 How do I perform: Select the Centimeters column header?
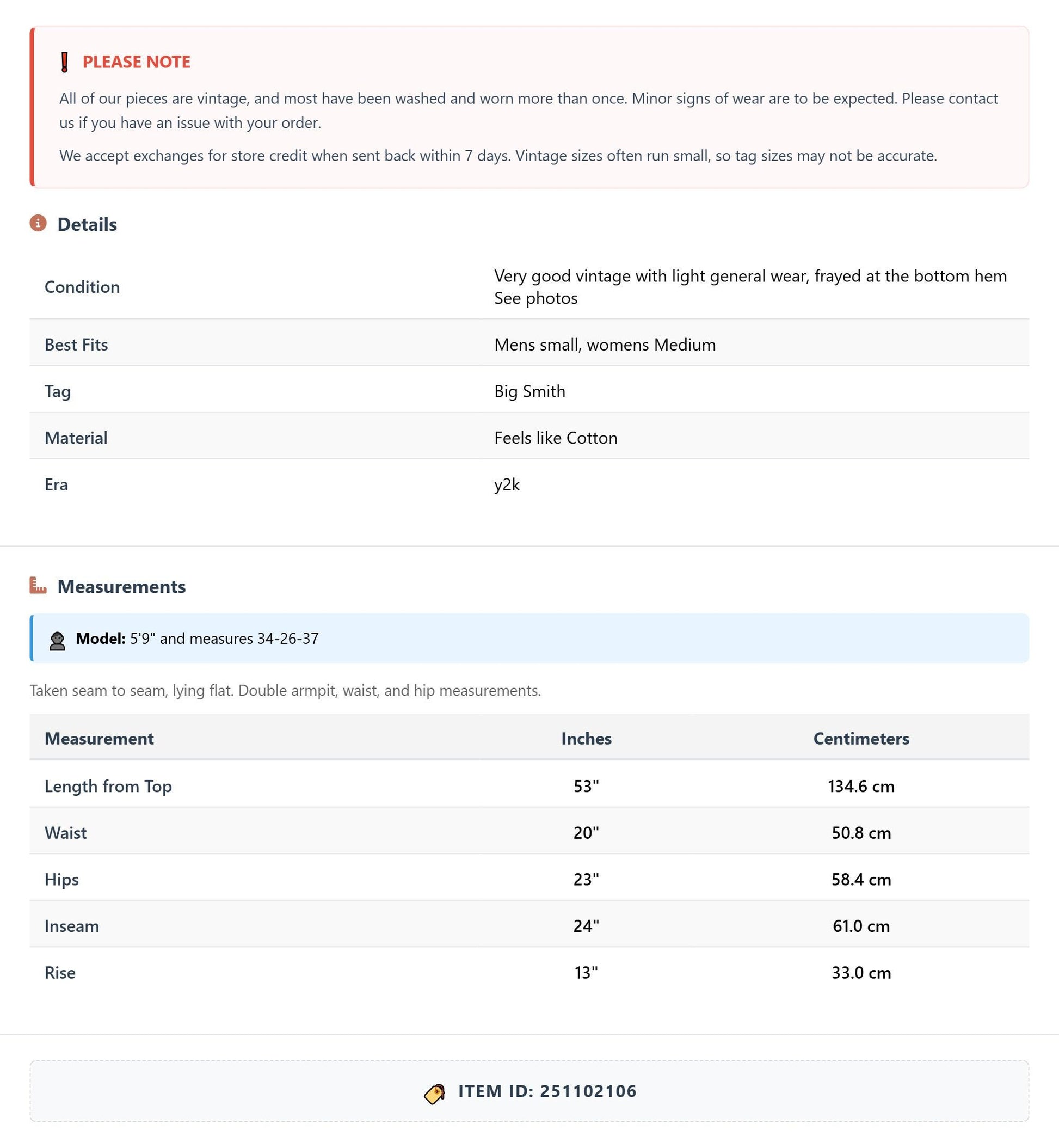(861, 738)
